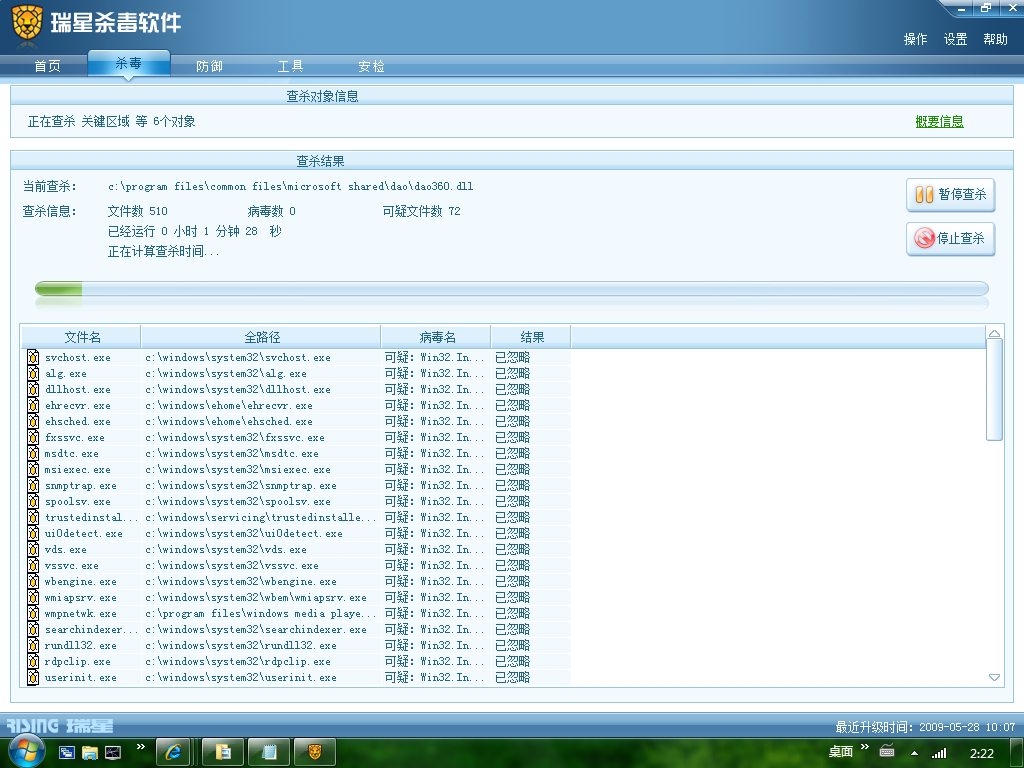The image size is (1024, 768).
Task: Stop the scan with 停止查杀
Action: pyautogui.click(x=950, y=238)
